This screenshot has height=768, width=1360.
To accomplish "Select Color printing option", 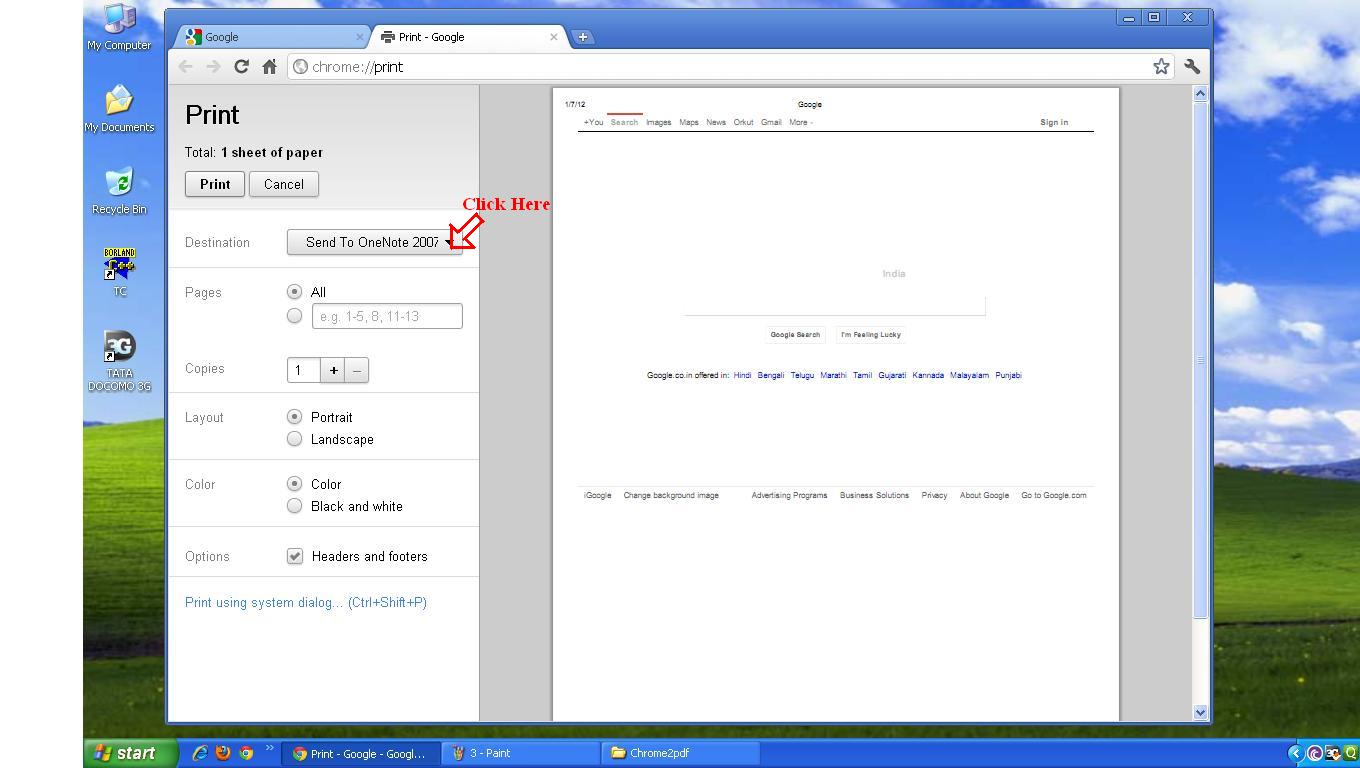I will 294,483.
